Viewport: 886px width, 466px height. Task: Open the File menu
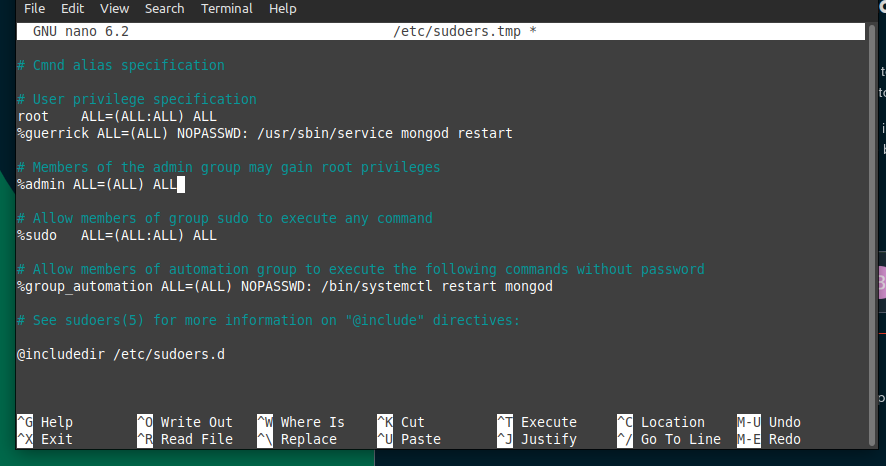tap(34, 8)
